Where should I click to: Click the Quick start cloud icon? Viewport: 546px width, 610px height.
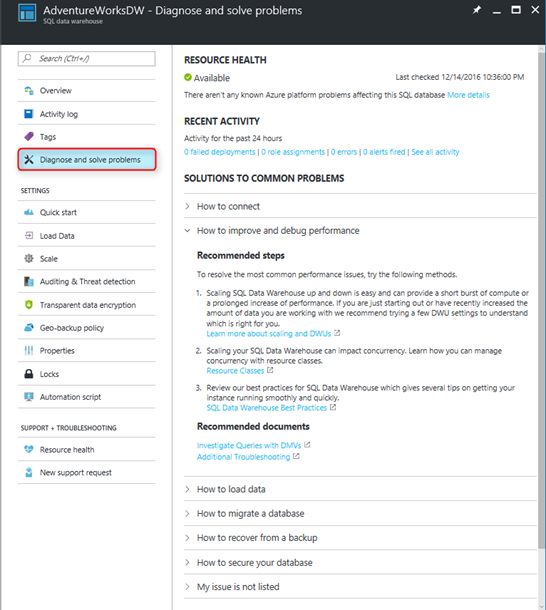[29, 212]
